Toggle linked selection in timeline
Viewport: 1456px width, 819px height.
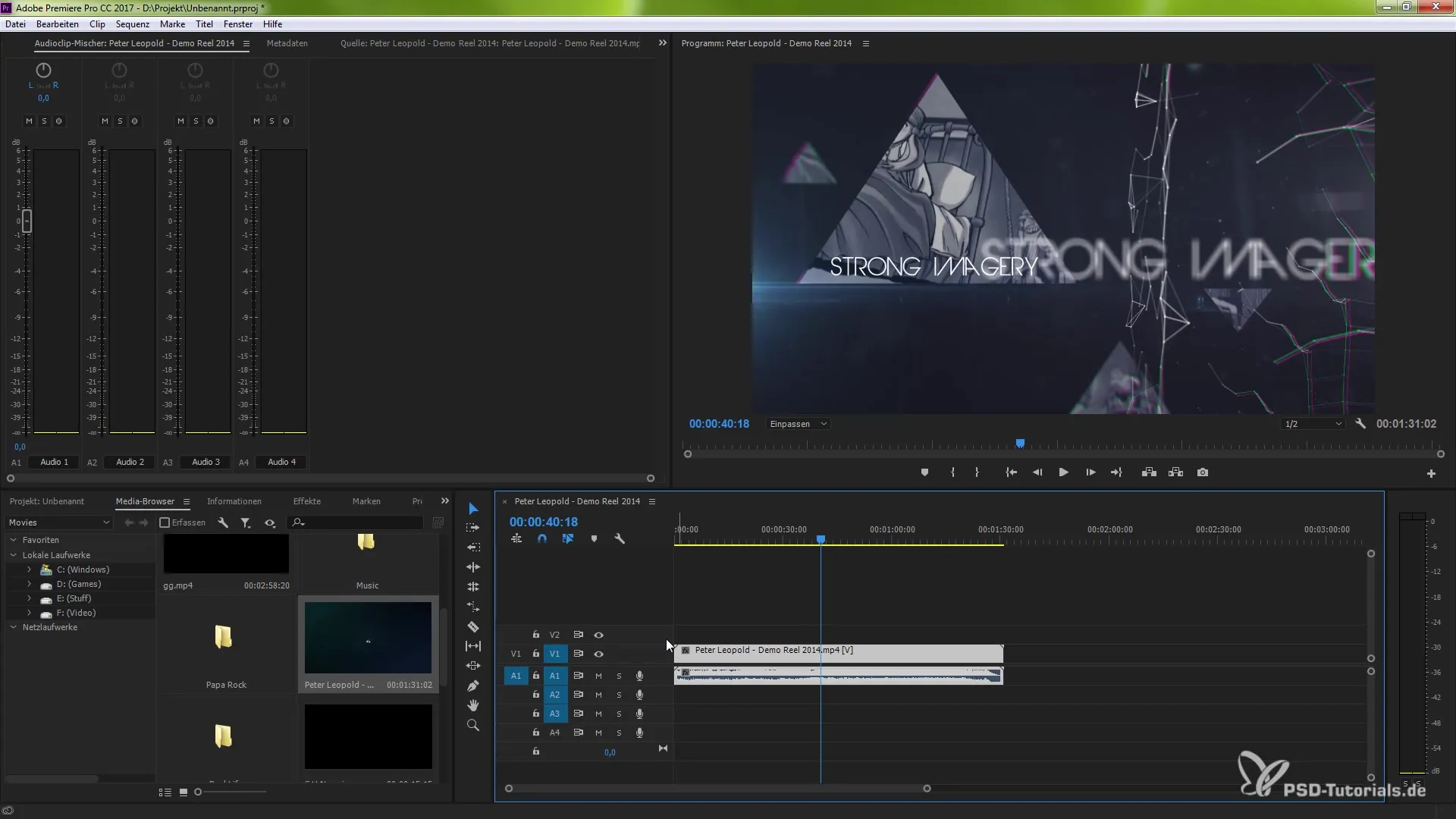568,538
